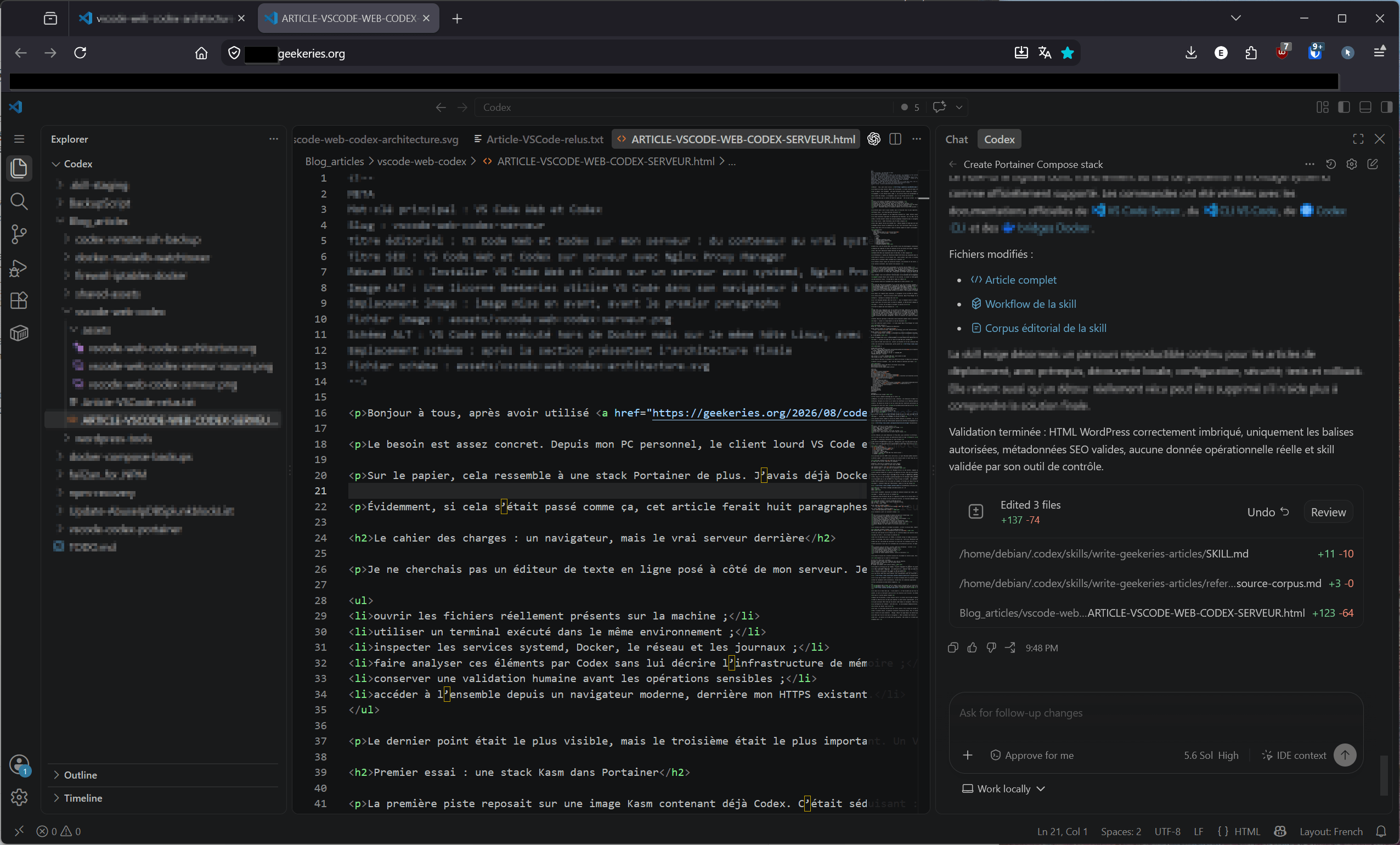Add attachment with plus icon in prompt

coord(968,755)
